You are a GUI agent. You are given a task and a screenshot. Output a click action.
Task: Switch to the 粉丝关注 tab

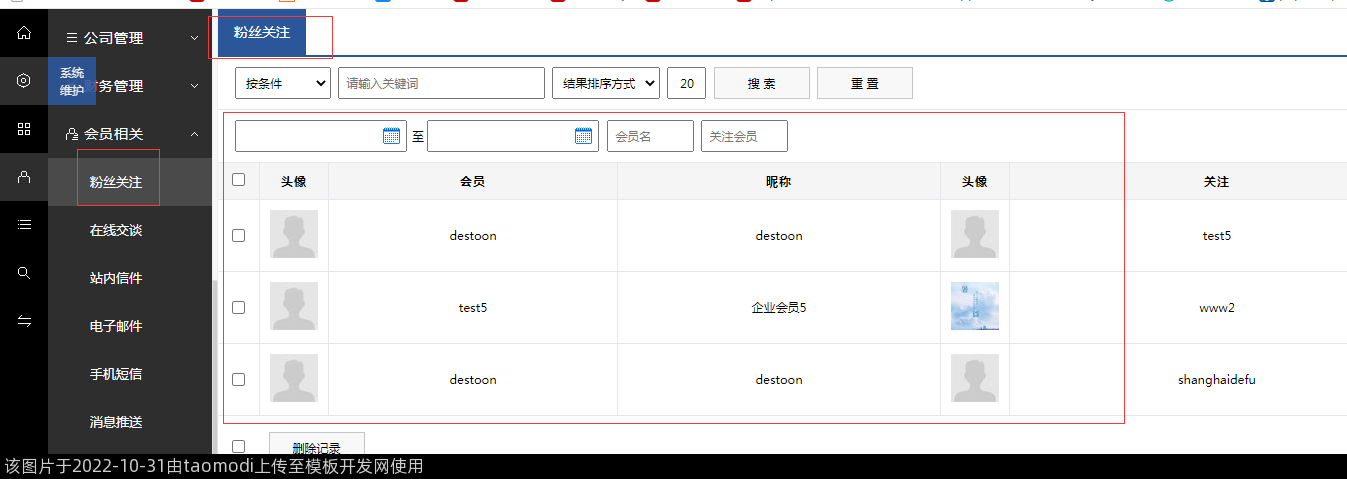262,33
